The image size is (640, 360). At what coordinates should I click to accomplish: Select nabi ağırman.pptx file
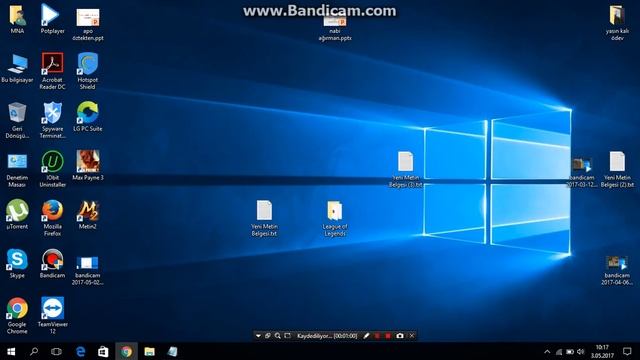coord(335,29)
